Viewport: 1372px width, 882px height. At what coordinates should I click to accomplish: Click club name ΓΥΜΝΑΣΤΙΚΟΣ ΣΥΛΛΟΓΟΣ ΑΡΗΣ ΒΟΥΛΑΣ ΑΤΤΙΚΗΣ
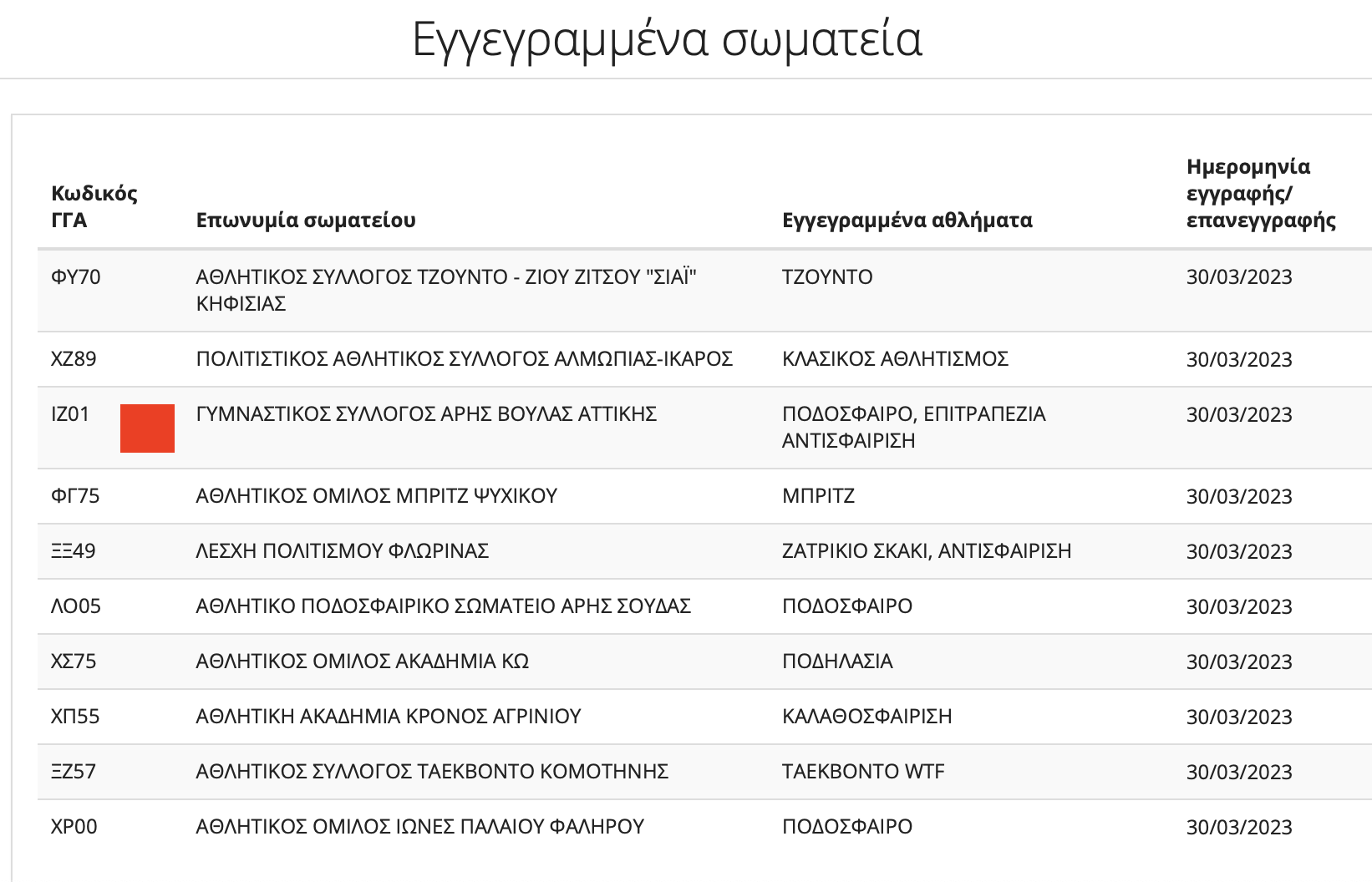coord(426,413)
